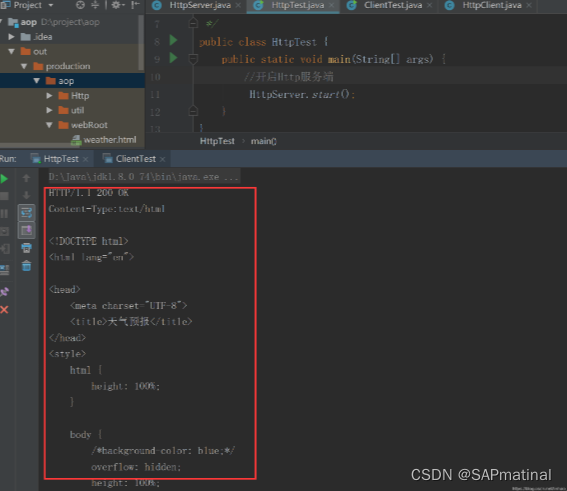Viewport: 567px width, 491px height.
Task: Close the ClientTest run tab
Action: pyautogui.click(x=162, y=159)
